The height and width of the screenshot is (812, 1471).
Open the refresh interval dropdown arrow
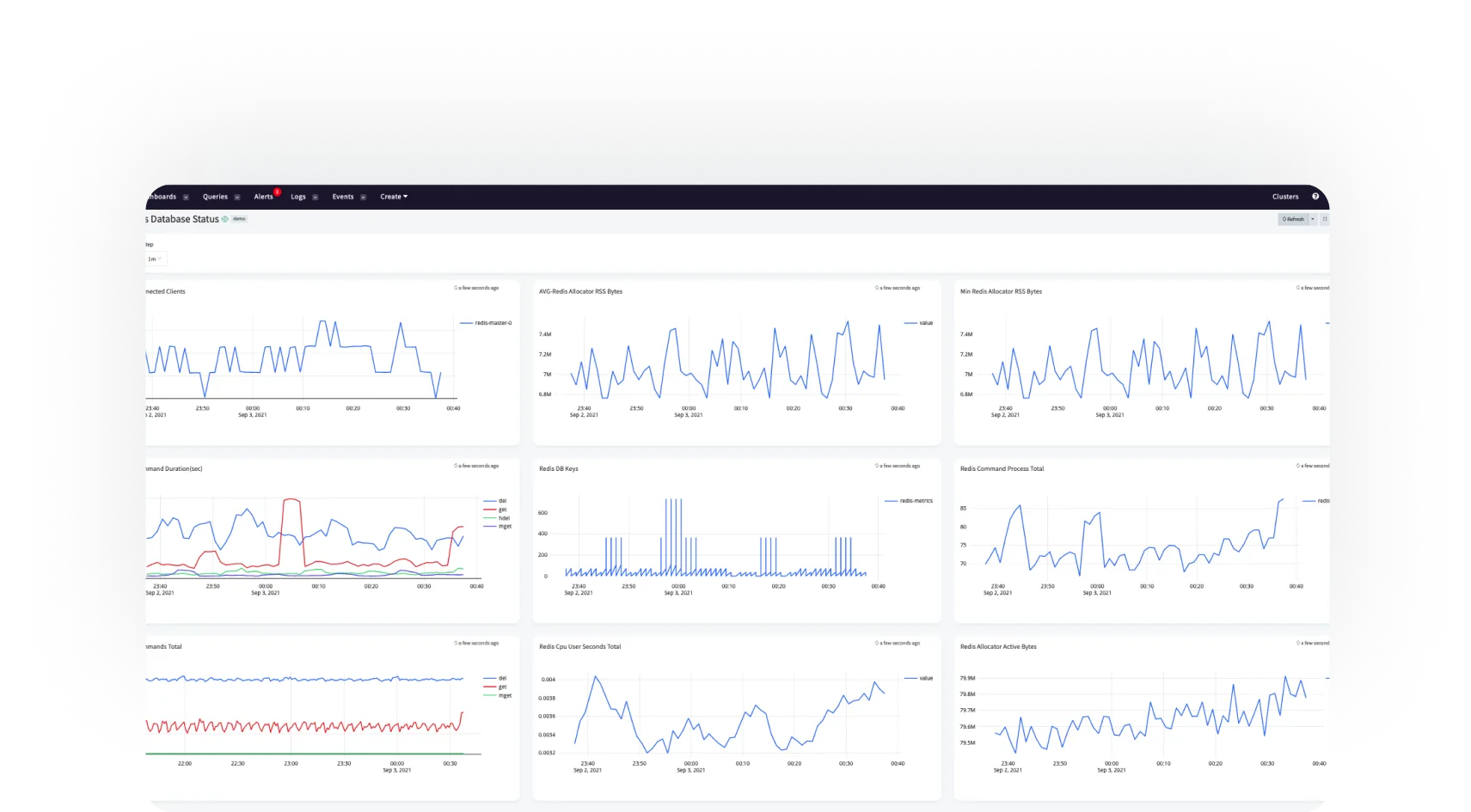tap(1313, 219)
